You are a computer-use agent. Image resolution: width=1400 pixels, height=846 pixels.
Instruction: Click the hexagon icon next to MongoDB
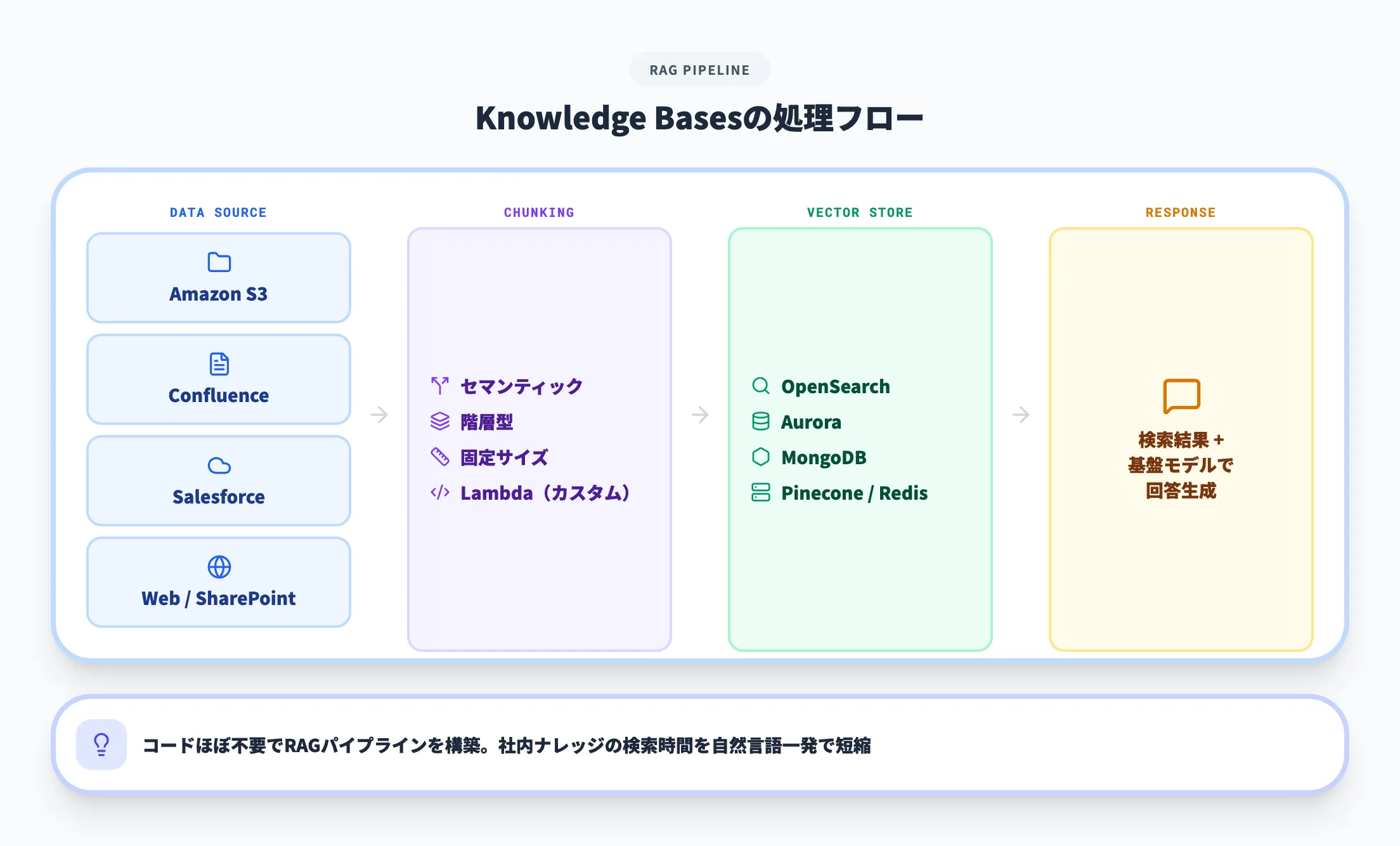tap(760, 457)
